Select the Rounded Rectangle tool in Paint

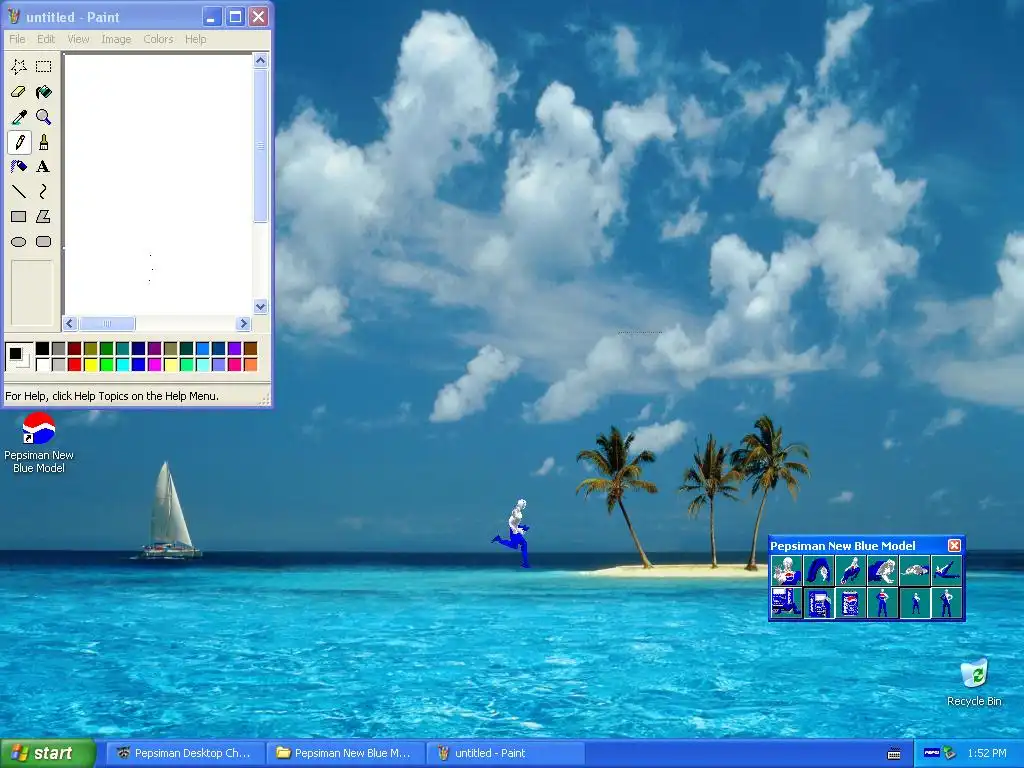43,242
